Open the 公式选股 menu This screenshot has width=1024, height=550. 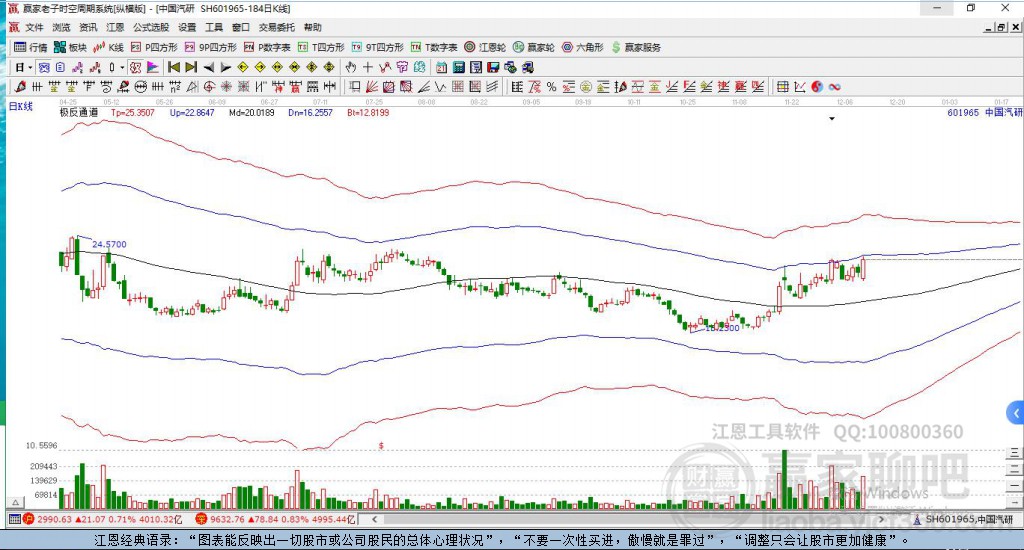click(152, 27)
